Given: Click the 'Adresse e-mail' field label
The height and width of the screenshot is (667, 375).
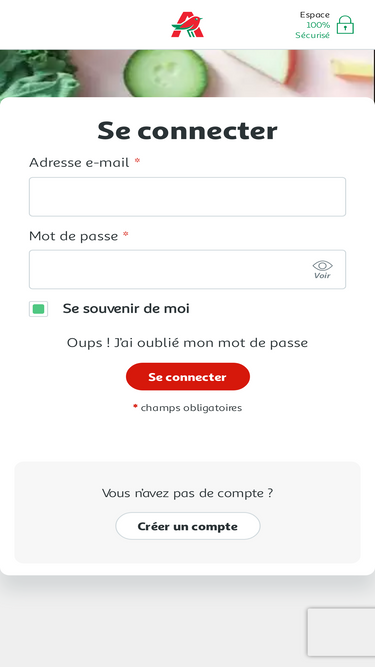Looking at the screenshot, I should pyautogui.click(x=79, y=162).
